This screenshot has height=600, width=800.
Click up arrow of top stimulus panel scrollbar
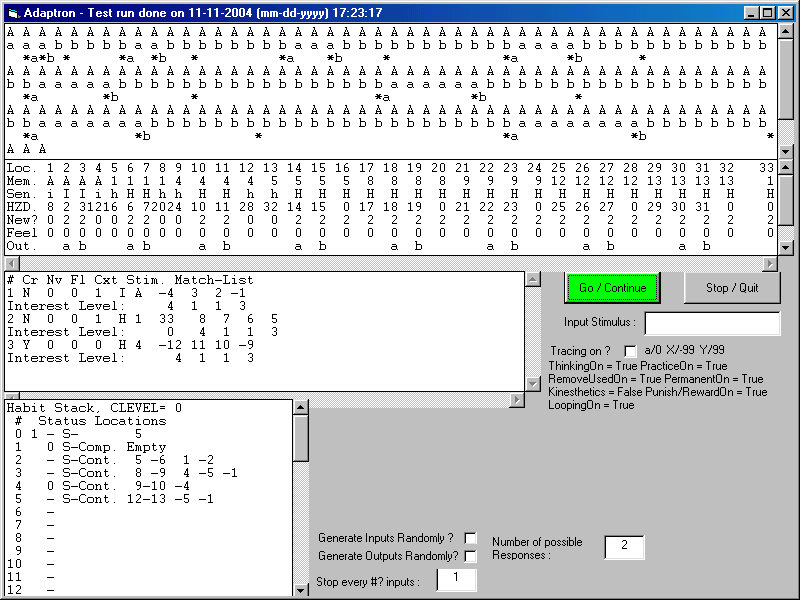[x=786, y=31]
